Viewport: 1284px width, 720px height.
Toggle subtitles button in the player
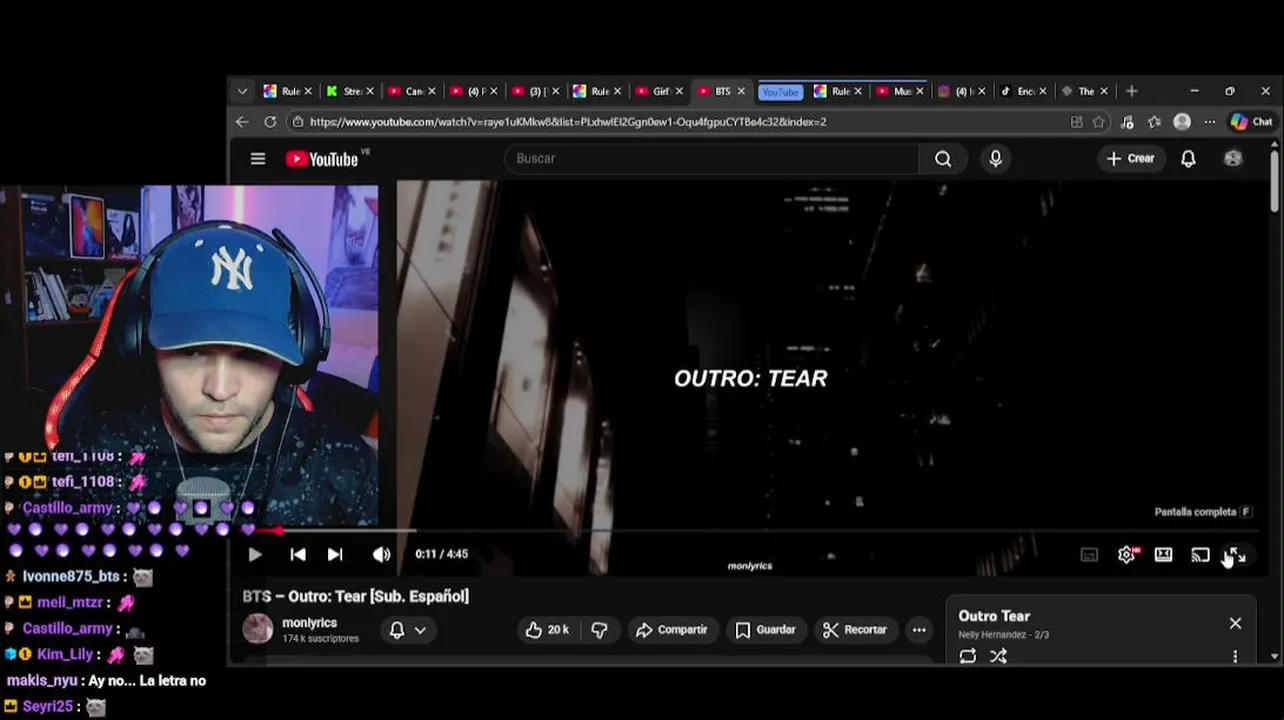point(1089,555)
